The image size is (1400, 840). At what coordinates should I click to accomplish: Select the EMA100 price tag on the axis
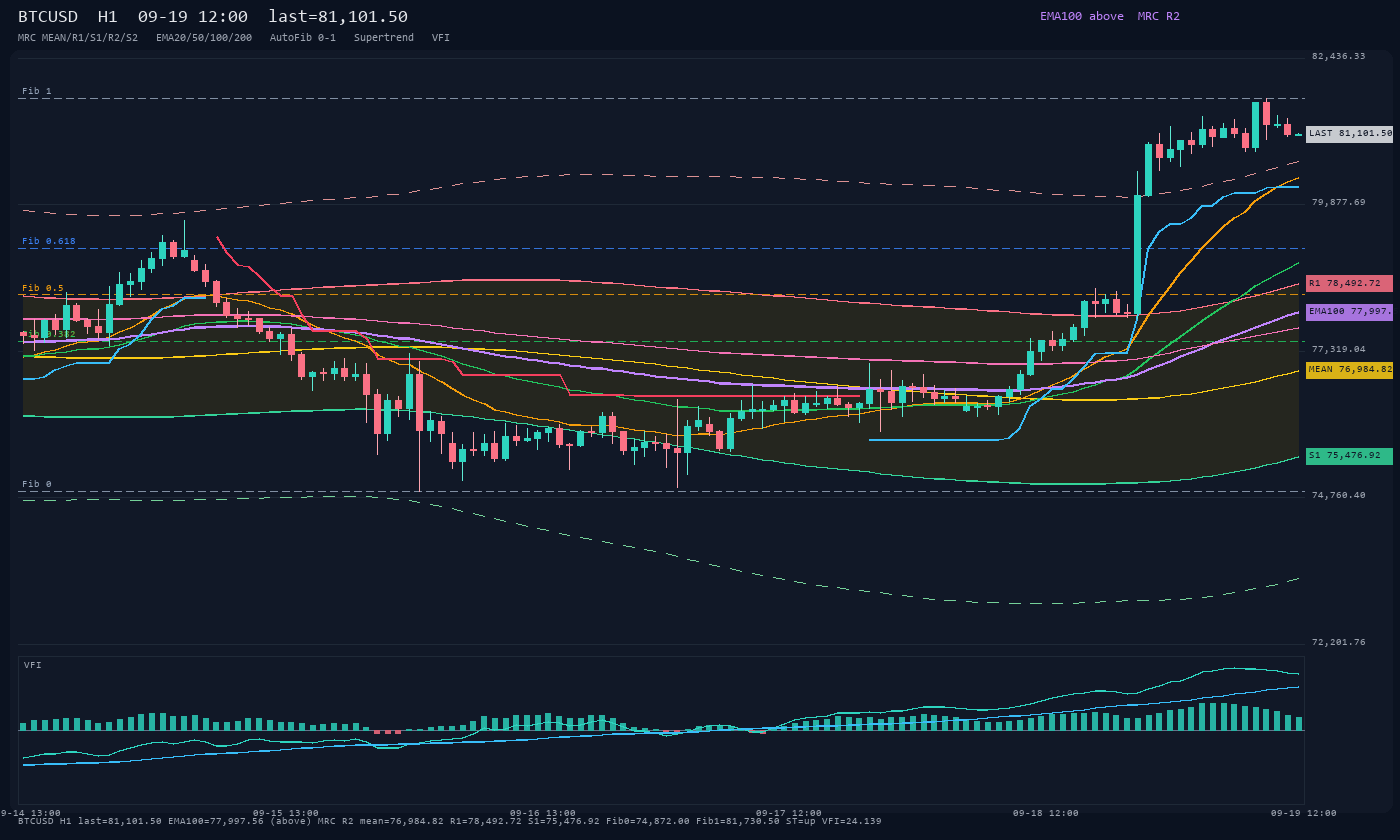click(1349, 311)
